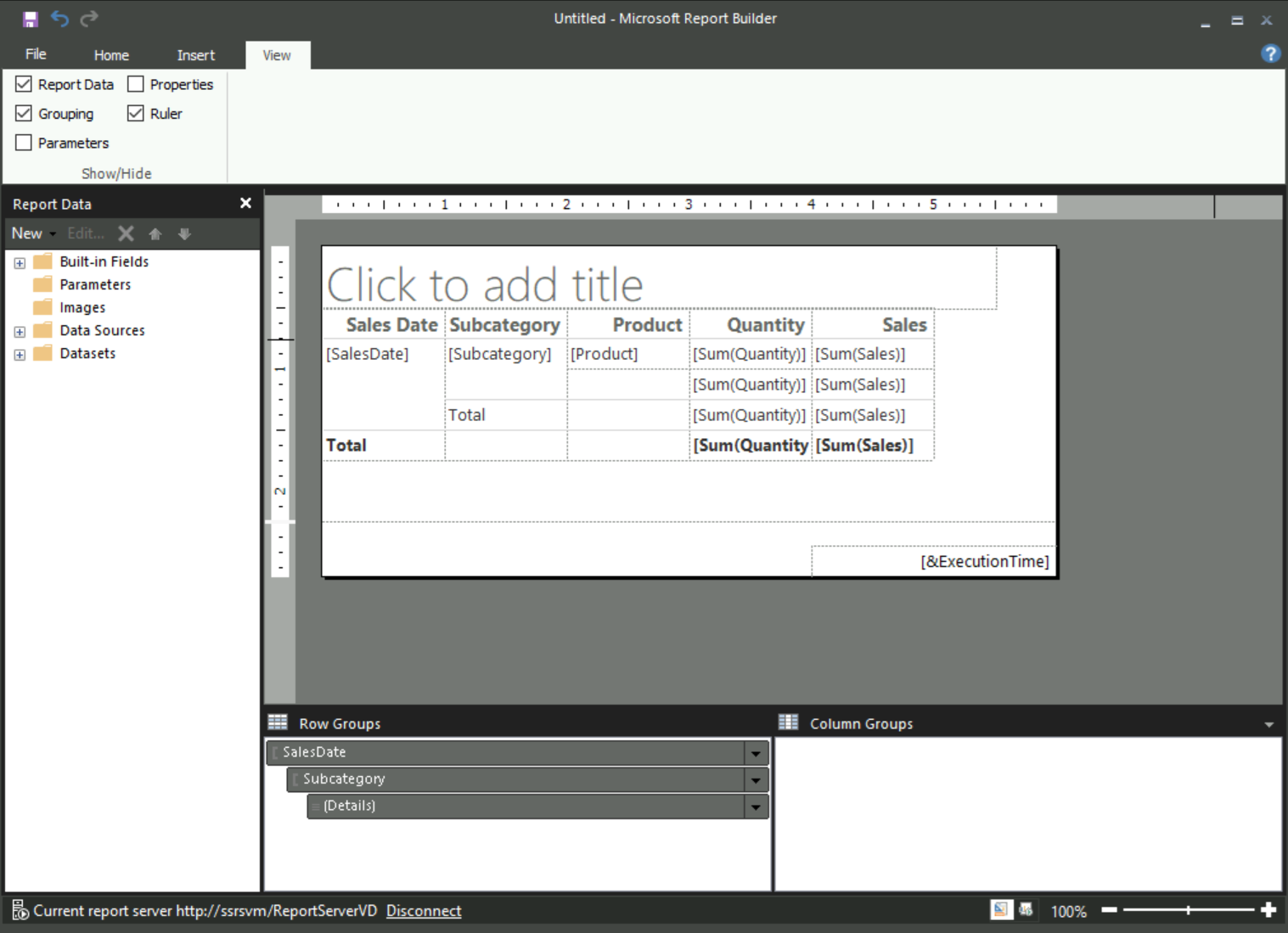Open the SalesDate row group dropdown

(754, 752)
